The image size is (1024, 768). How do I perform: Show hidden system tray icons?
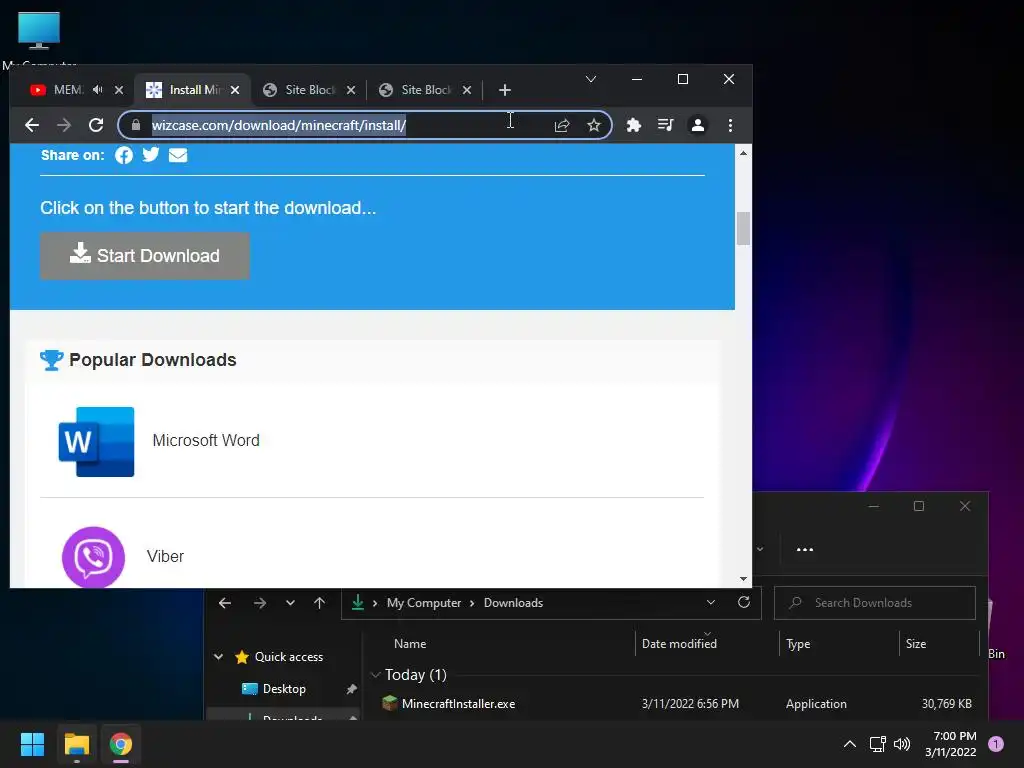tap(850, 744)
